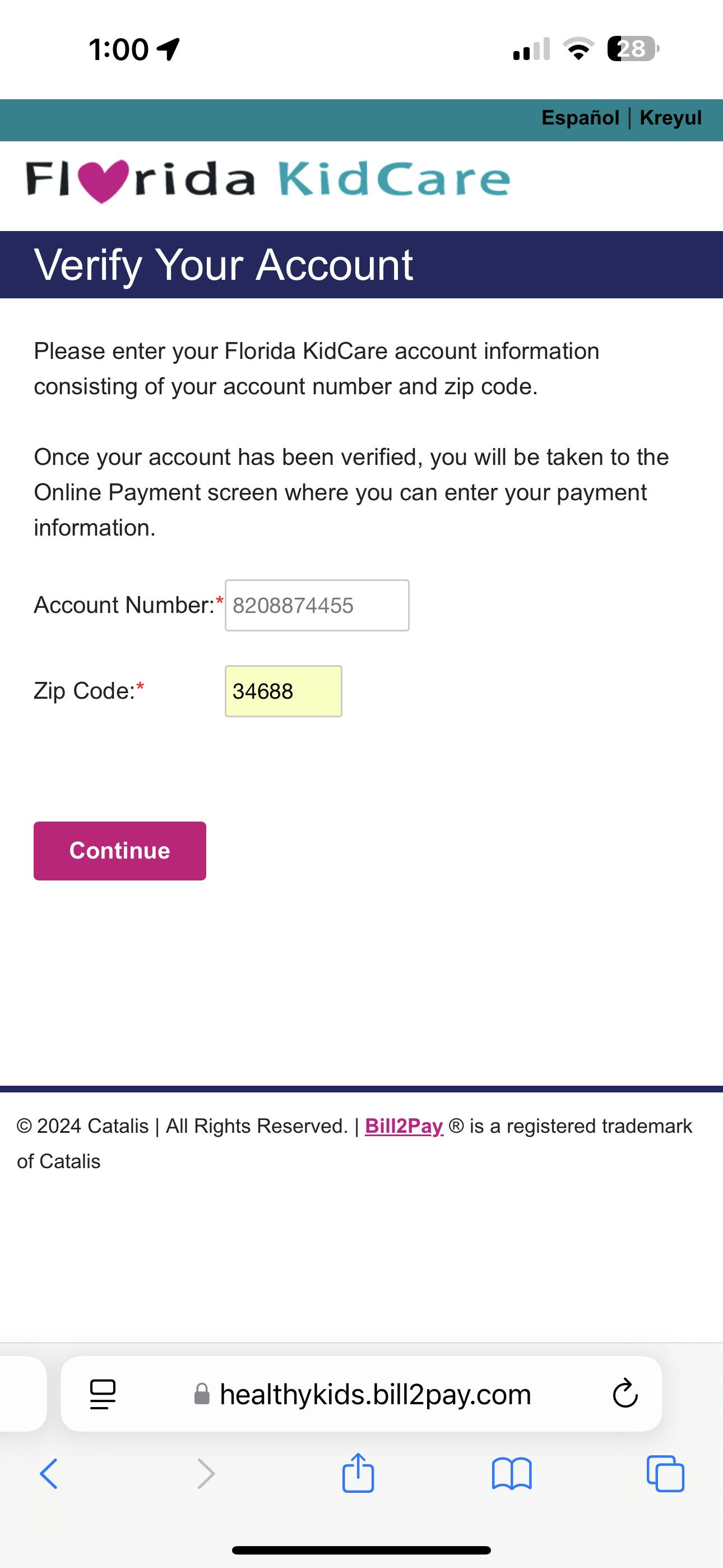This screenshot has height=1568, width=723.
Task: Tap the home indicator bar
Action: pos(361,1549)
